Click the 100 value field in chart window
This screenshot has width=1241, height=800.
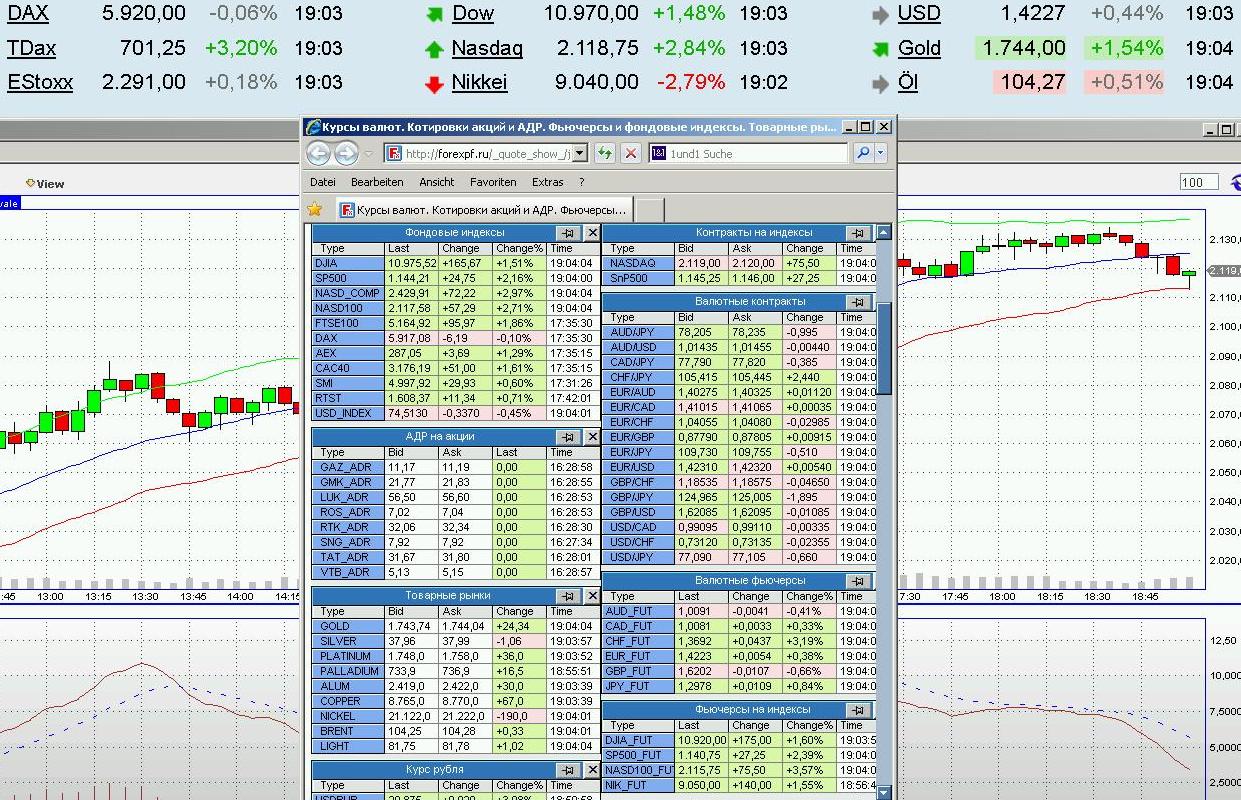(x=1199, y=182)
